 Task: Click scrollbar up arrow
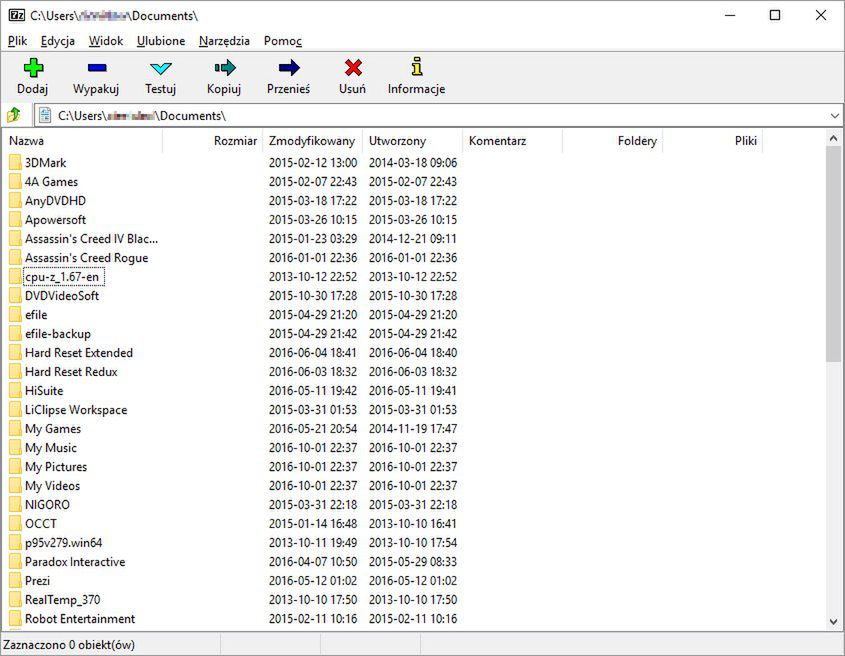coord(834,139)
